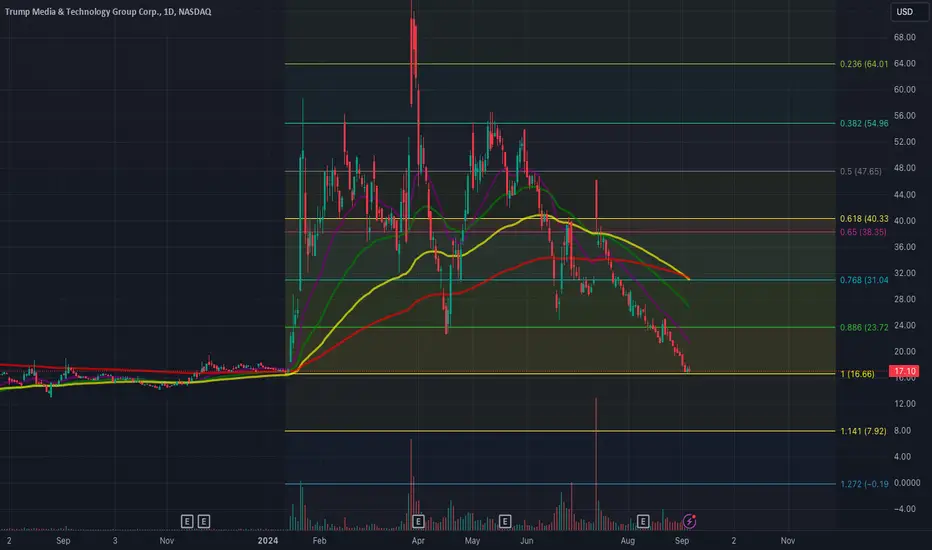The image size is (932, 550).
Task: Click the May label on the time axis
Action: (473, 540)
